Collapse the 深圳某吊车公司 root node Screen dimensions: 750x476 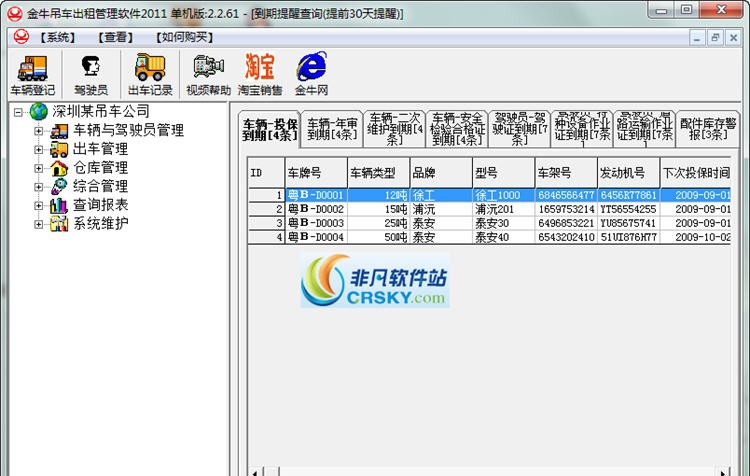pos(18,112)
